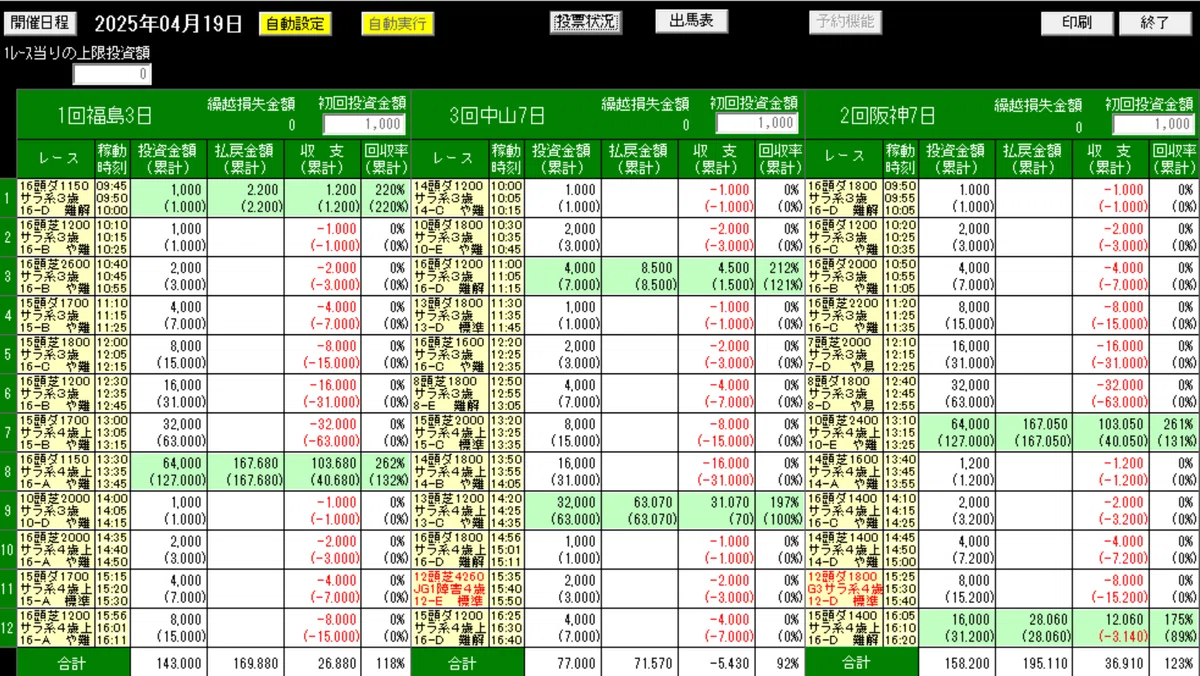Click the yellow 自動設定 button

point(294,24)
